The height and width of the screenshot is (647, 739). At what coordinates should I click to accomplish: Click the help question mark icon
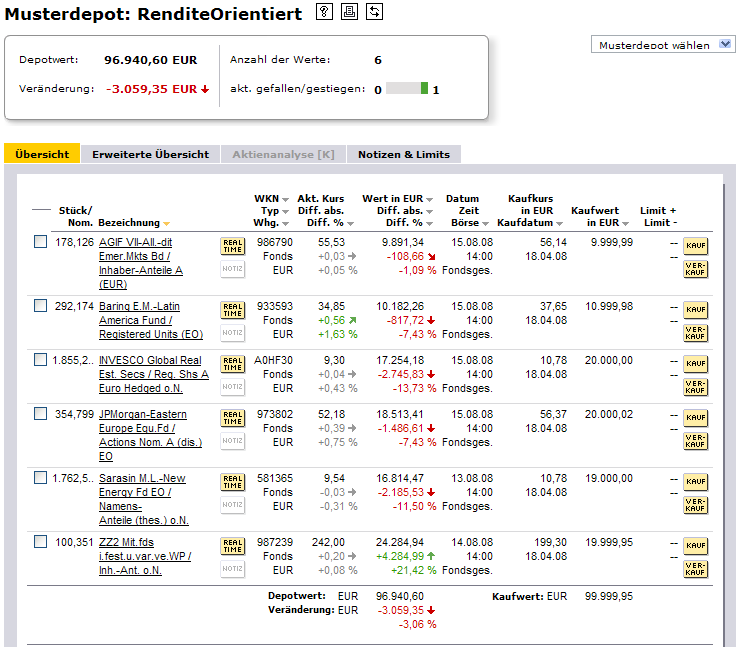(x=324, y=12)
